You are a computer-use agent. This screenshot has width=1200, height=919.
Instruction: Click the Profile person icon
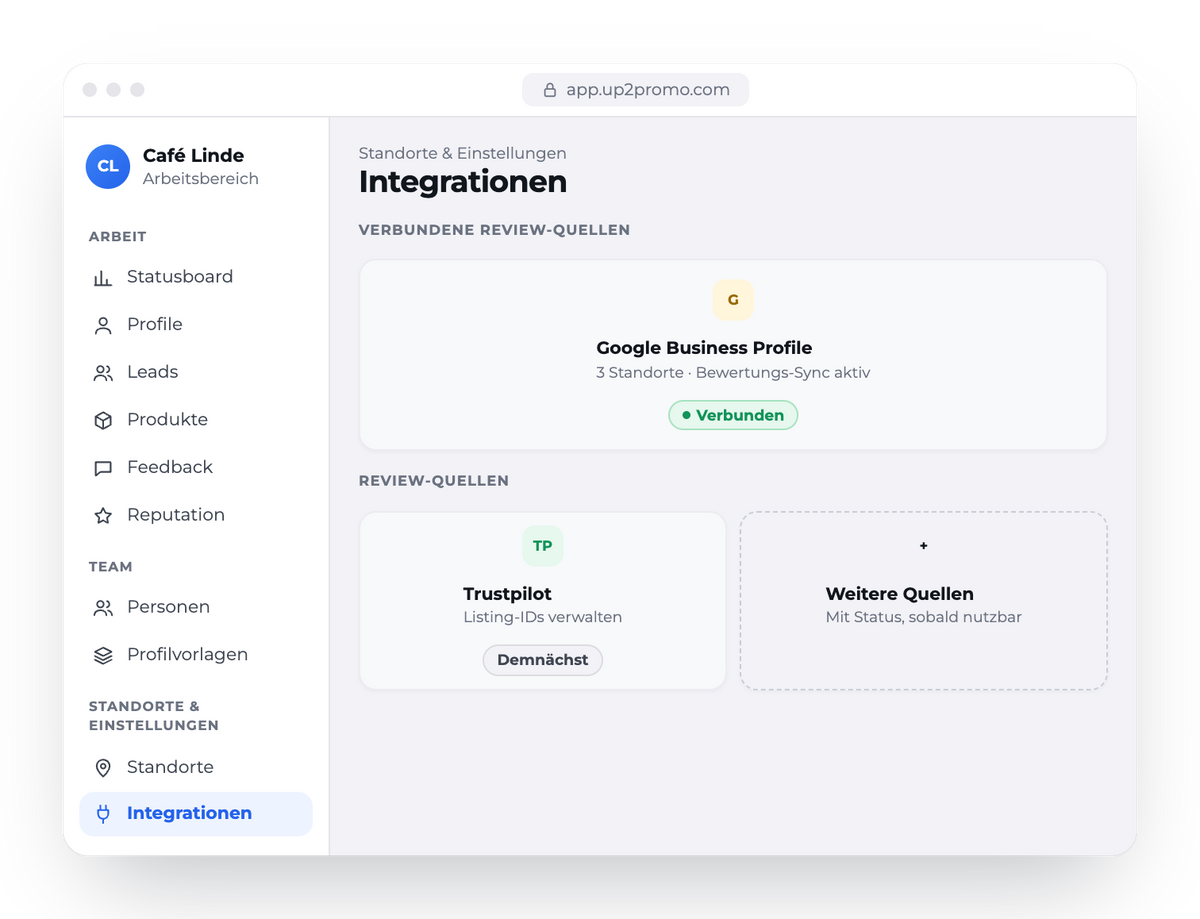coord(103,325)
